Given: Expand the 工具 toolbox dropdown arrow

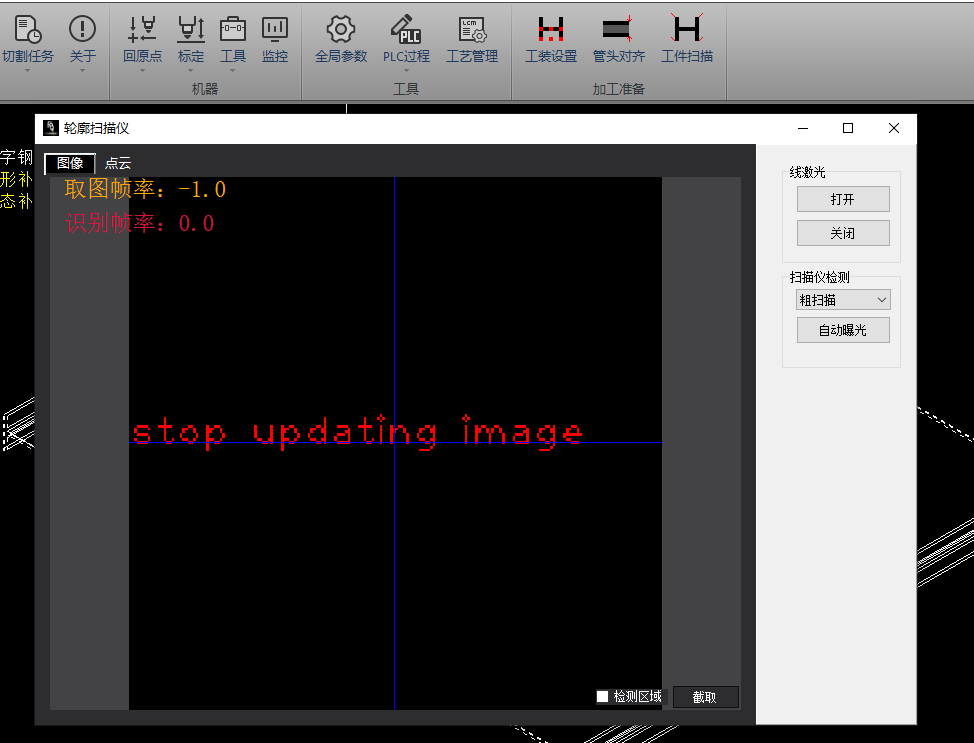Looking at the screenshot, I should tap(233, 71).
